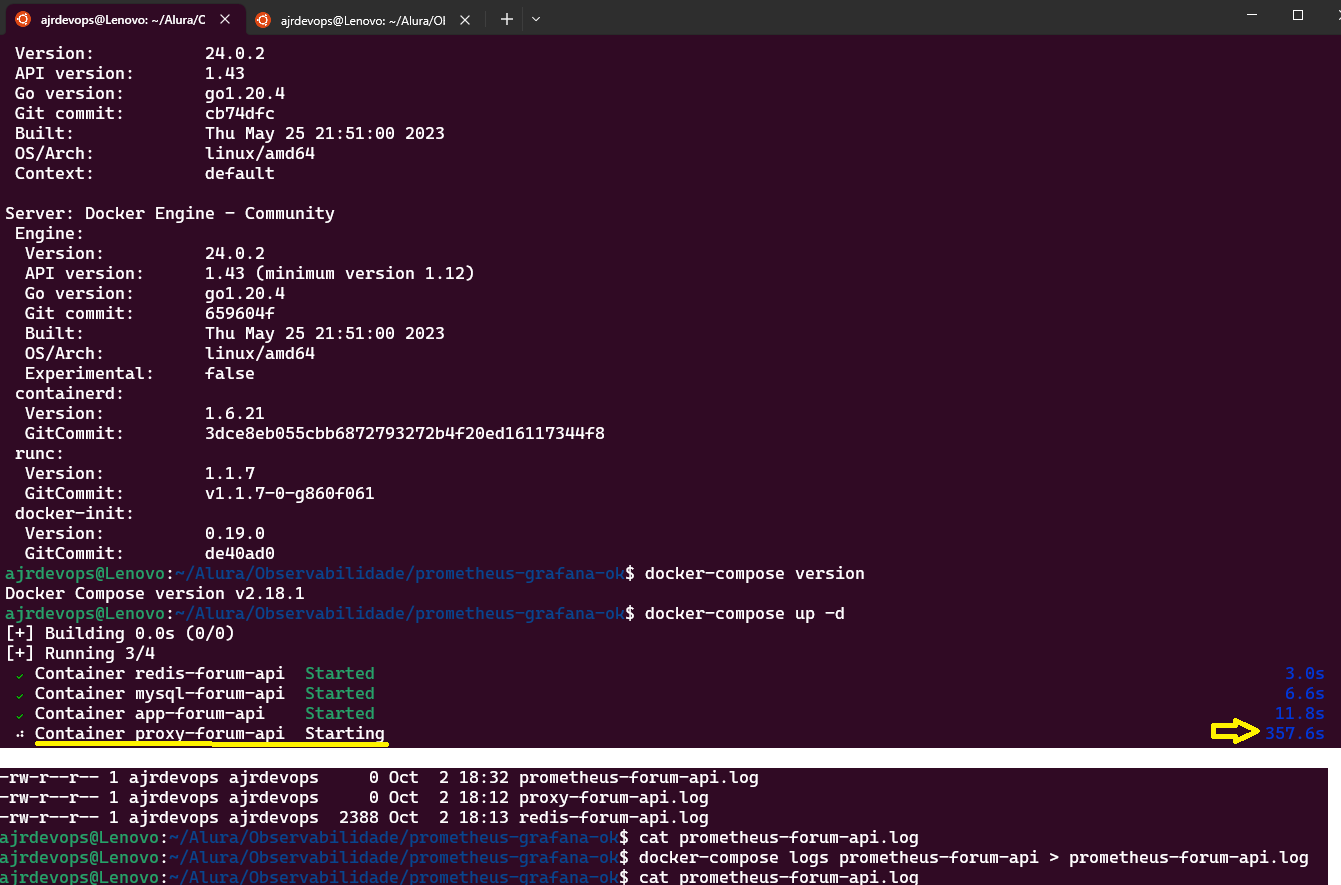The width and height of the screenshot is (1341, 885).
Task: Click Ubuntu icon on the first tab
Action: click(22, 19)
